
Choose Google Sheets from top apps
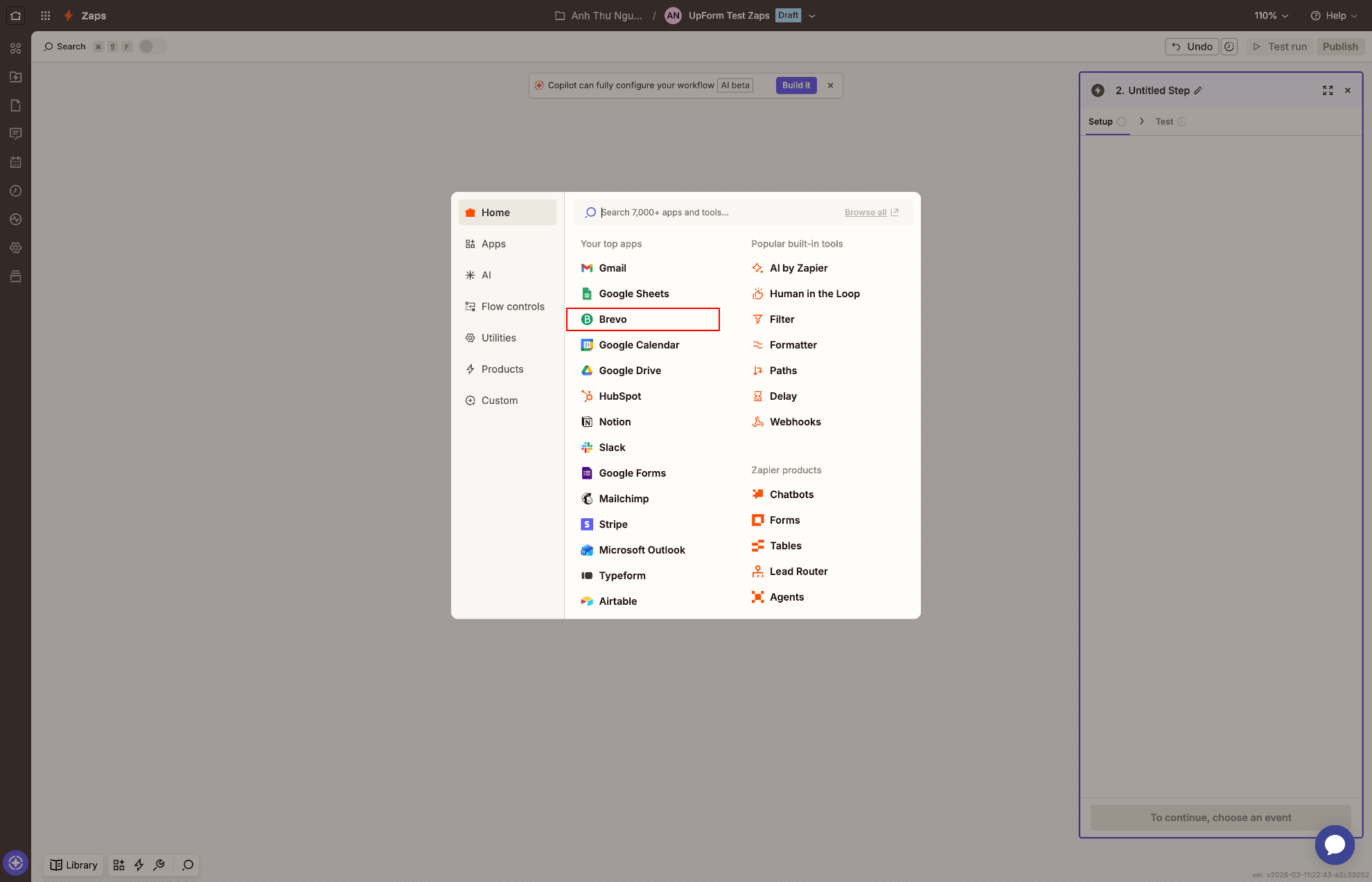(643, 294)
